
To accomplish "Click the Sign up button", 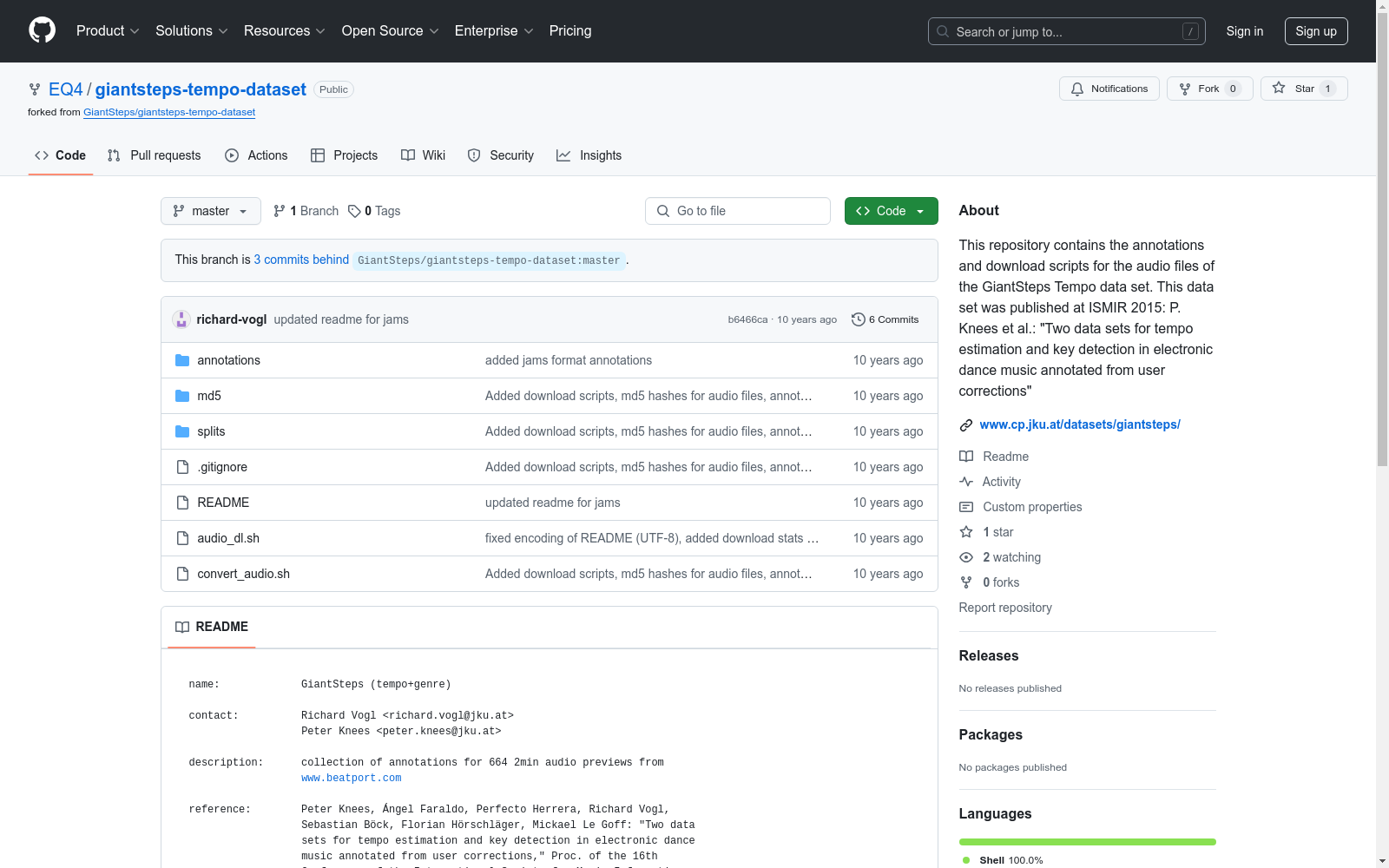I will coord(1316,31).
